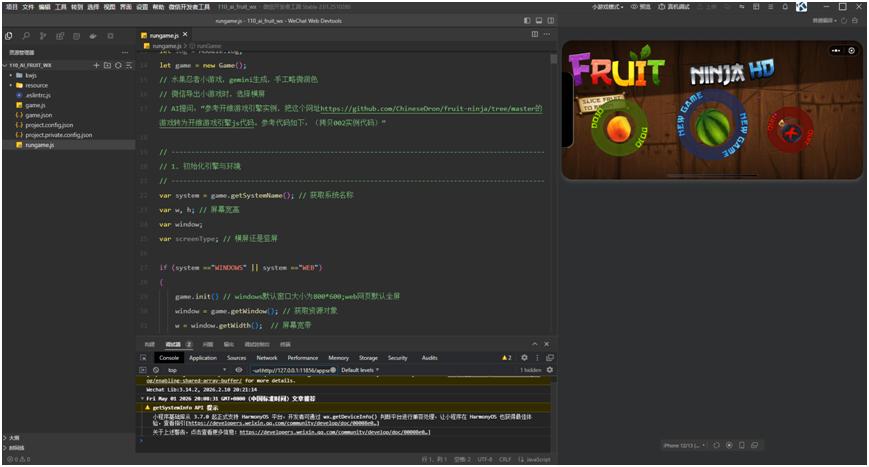
Task: Open the Extensions icon in activity bar
Action: coord(60,36)
